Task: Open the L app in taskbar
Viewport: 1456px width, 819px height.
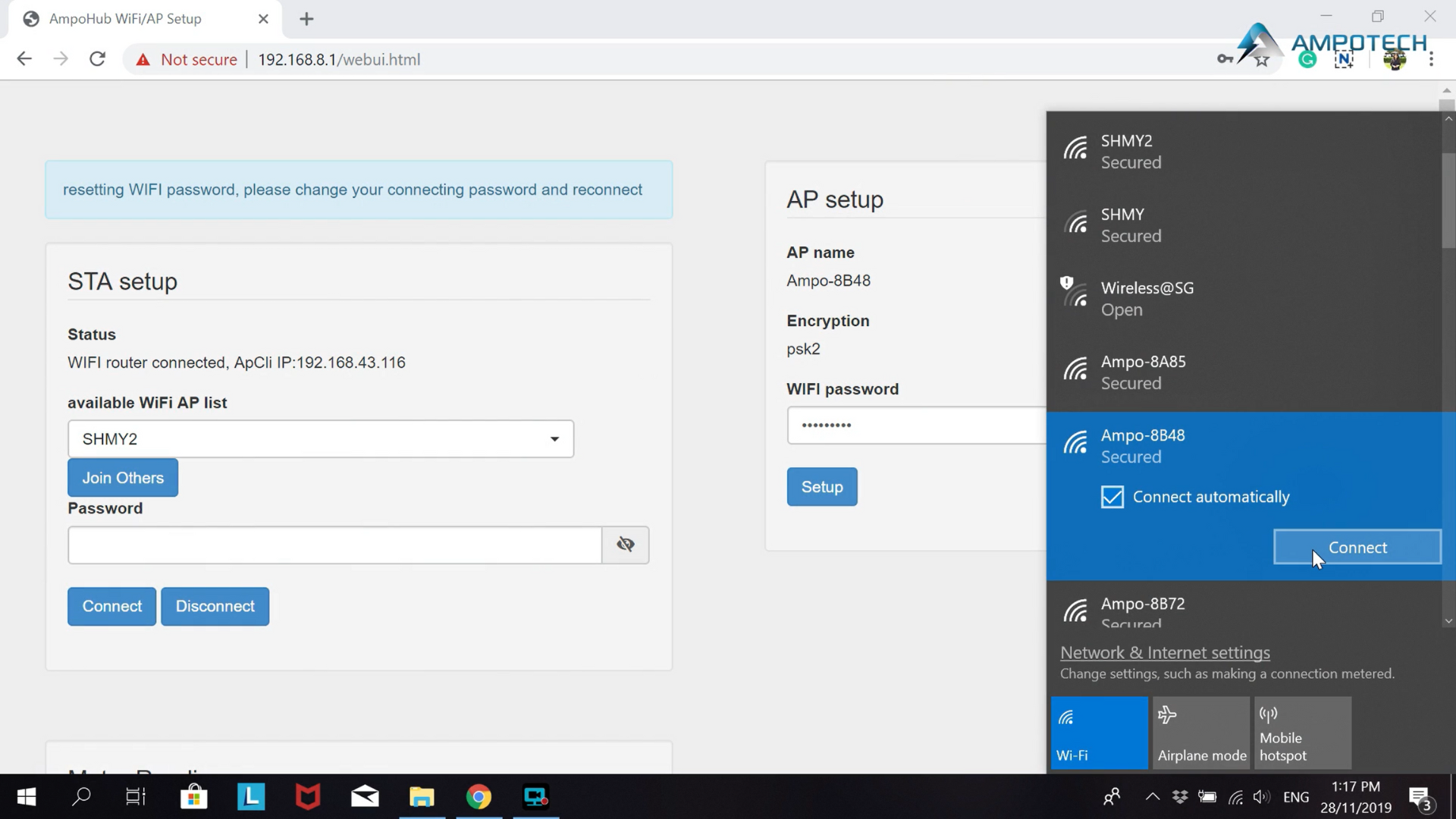Action: point(251,797)
